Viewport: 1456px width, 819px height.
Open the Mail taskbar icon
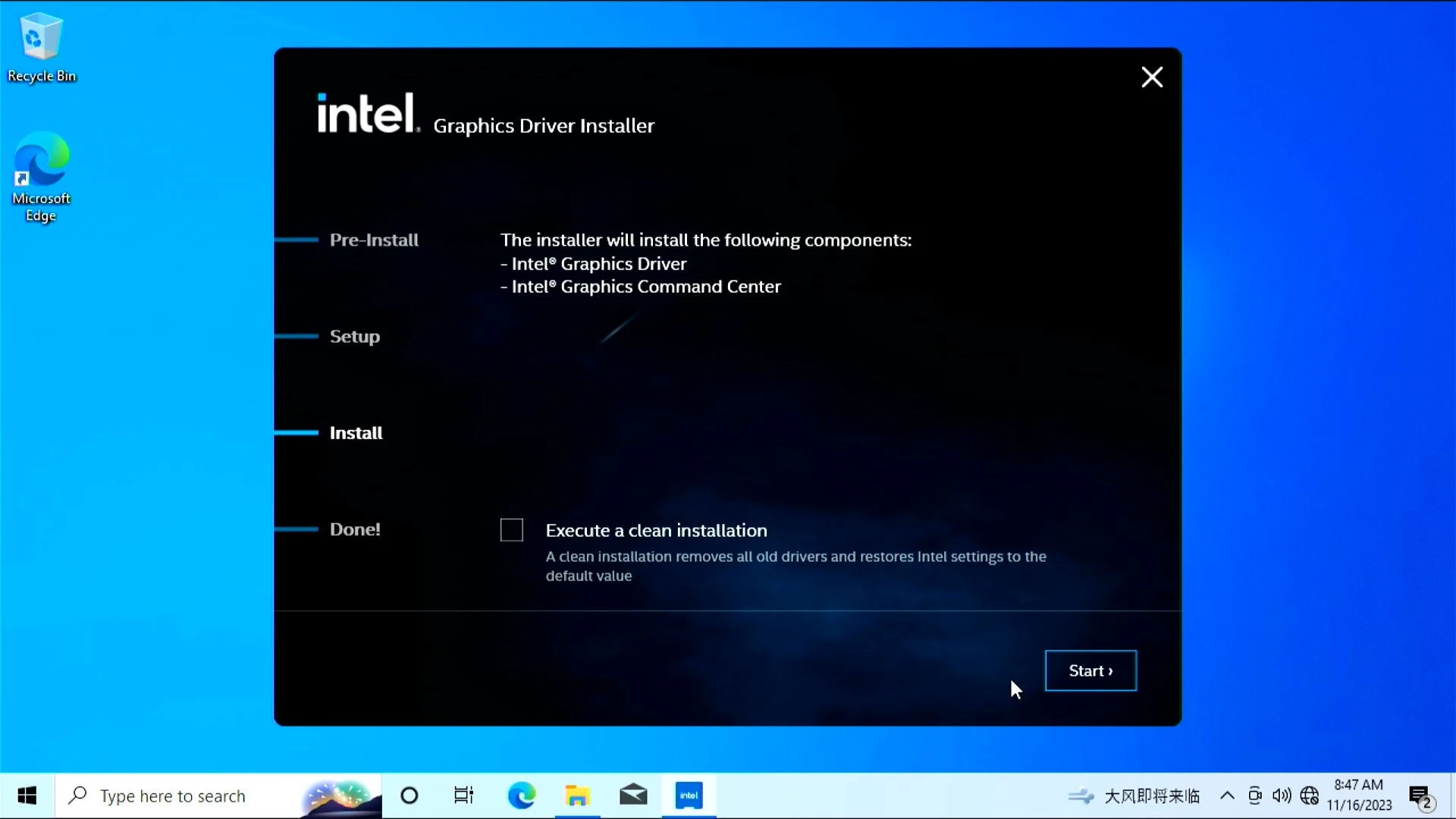tap(634, 795)
